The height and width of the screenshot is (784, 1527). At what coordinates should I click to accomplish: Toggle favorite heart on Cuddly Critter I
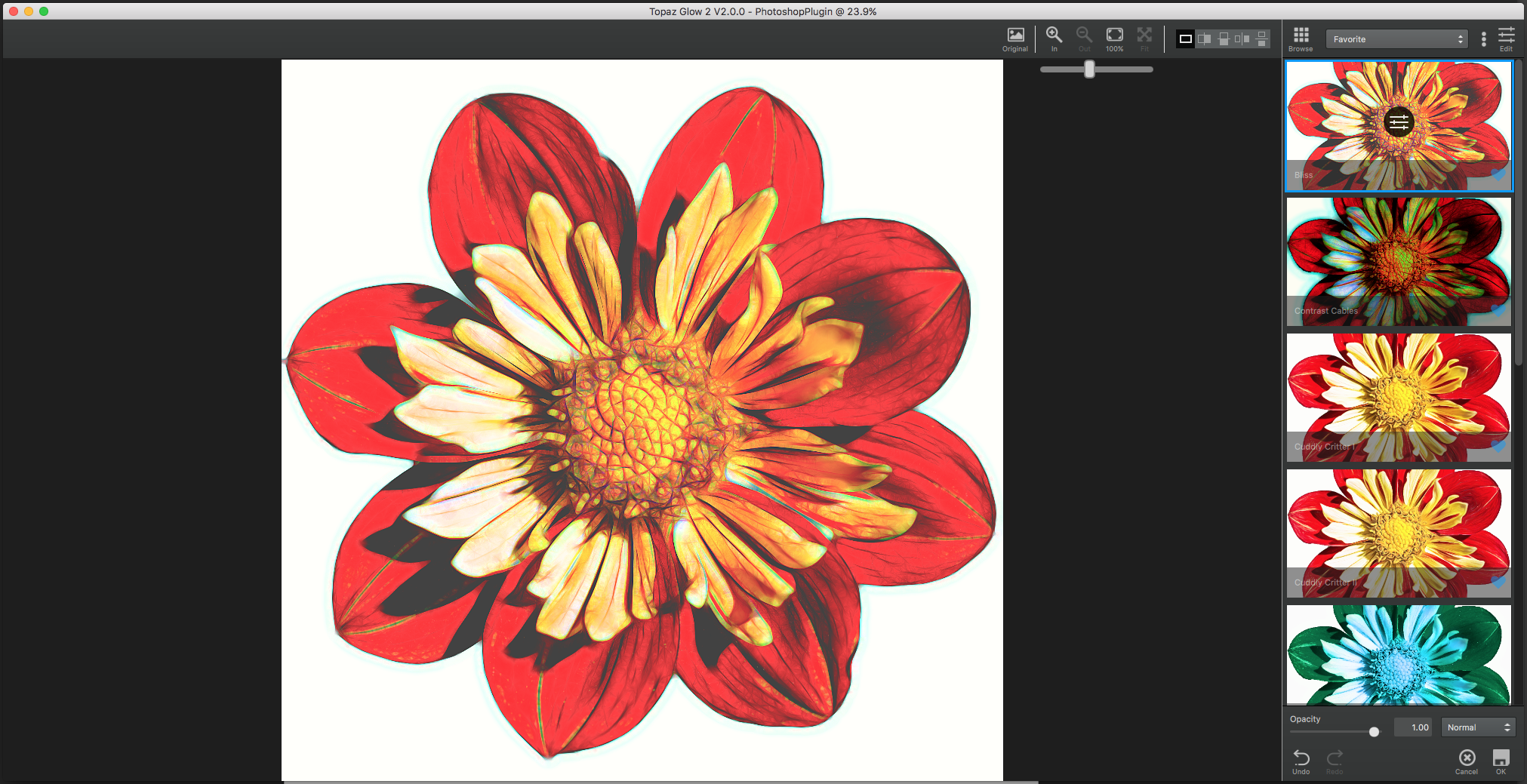click(1498, 447)
